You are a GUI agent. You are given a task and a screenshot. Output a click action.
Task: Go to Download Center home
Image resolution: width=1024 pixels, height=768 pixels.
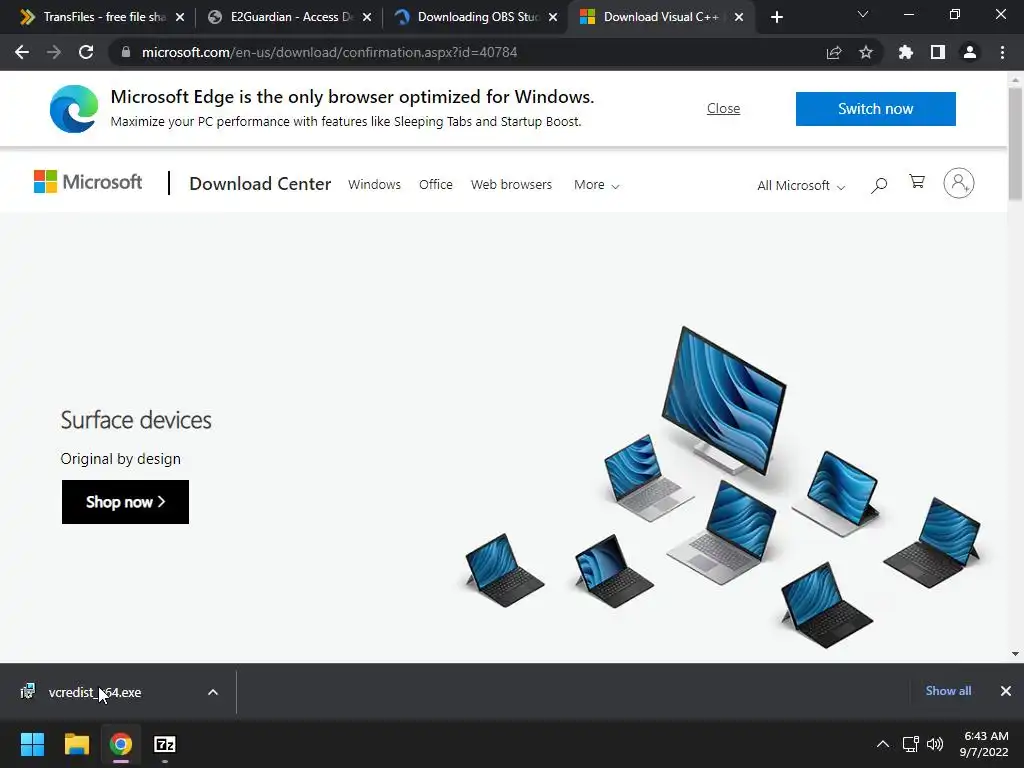coord(260,184)
